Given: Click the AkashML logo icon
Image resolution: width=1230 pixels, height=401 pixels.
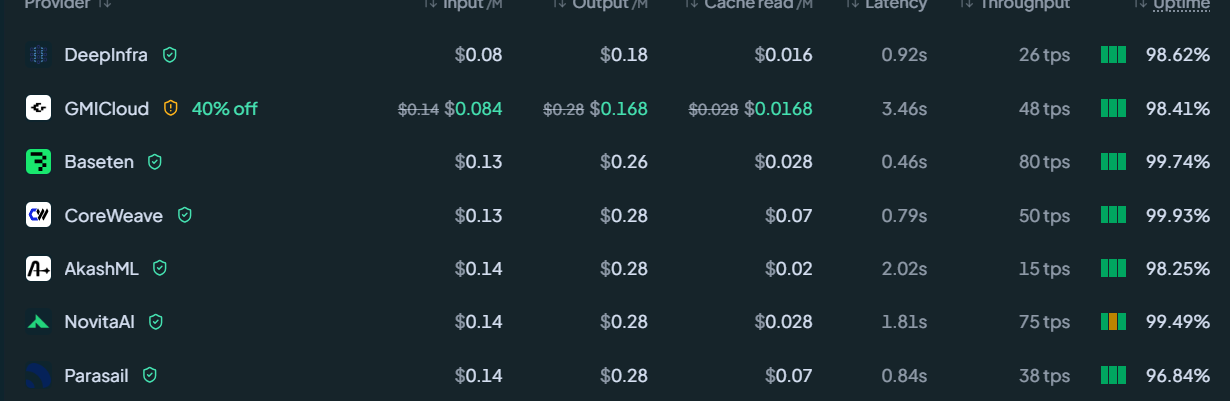Looking at the screenshot, I should (38, 268).
